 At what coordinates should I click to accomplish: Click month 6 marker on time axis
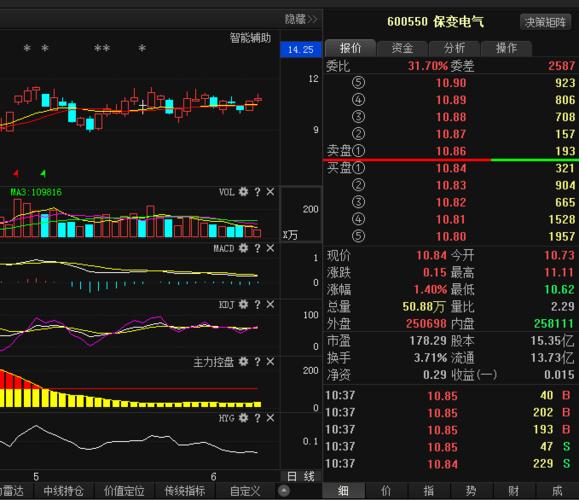click(x=213, y=477)
